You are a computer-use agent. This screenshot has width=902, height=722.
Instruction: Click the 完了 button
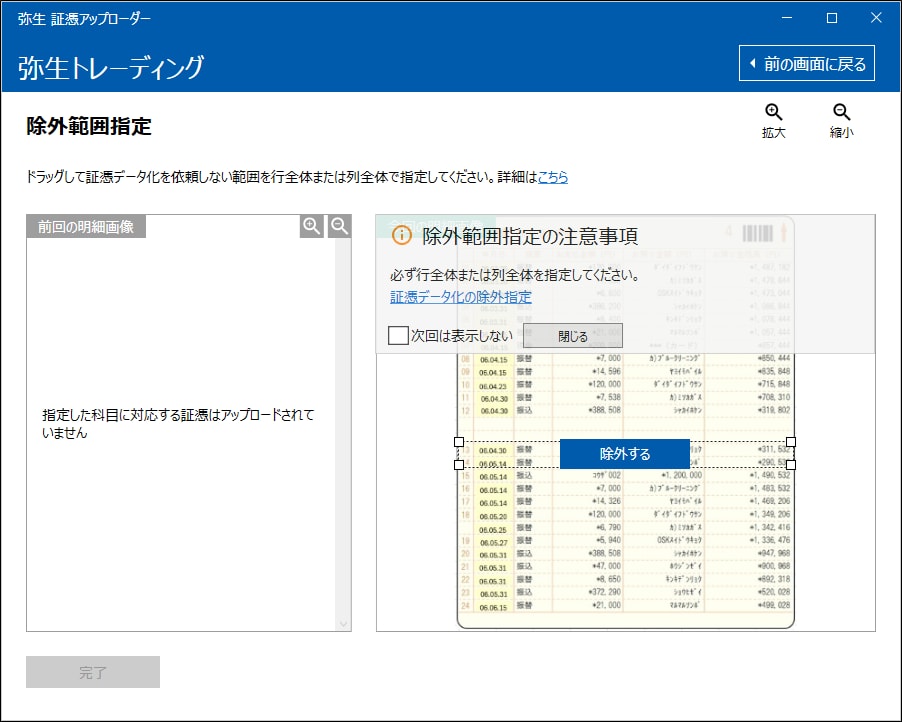pos(93,672)
